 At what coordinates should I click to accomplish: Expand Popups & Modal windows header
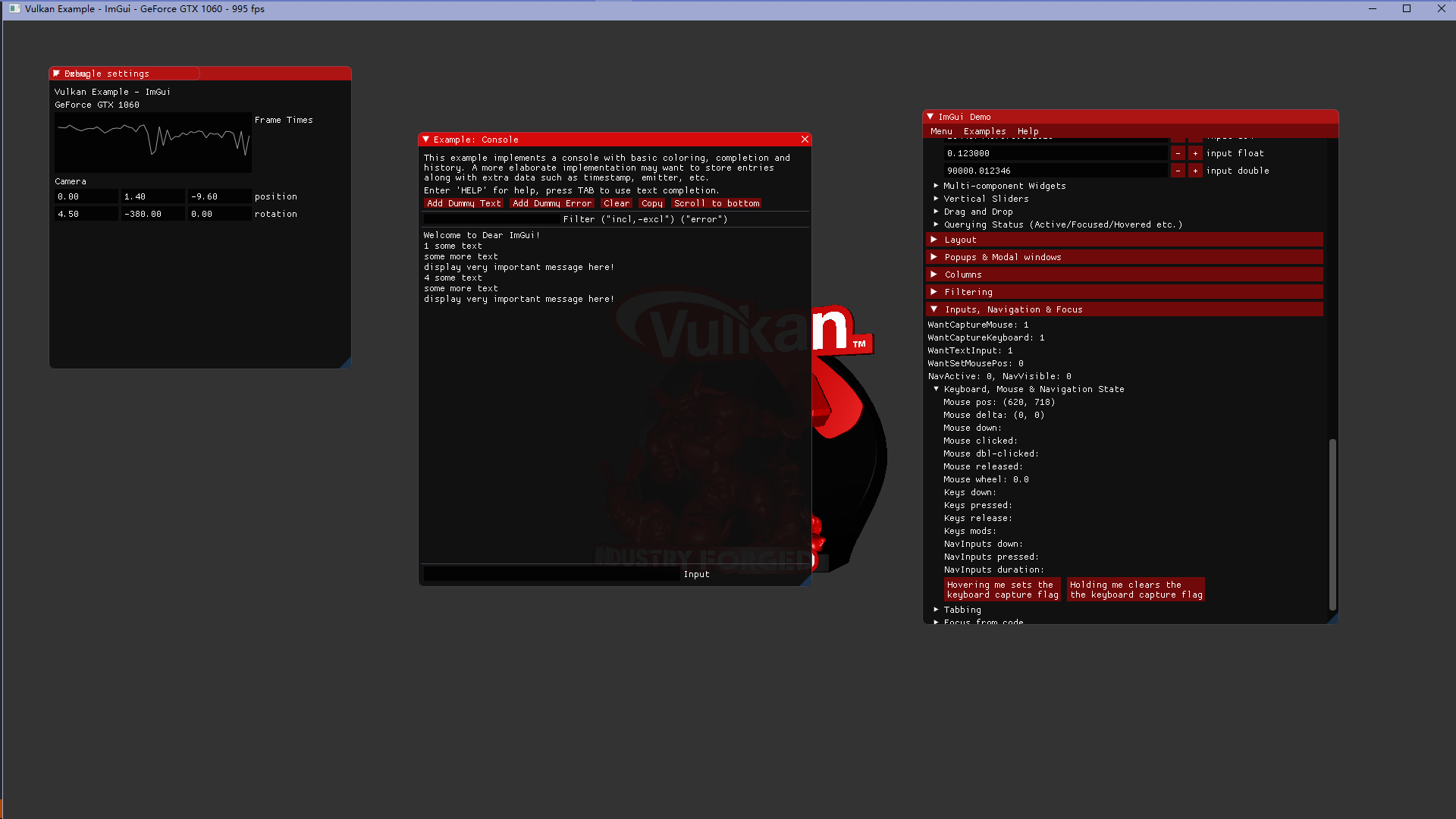tap(1124, 257)
